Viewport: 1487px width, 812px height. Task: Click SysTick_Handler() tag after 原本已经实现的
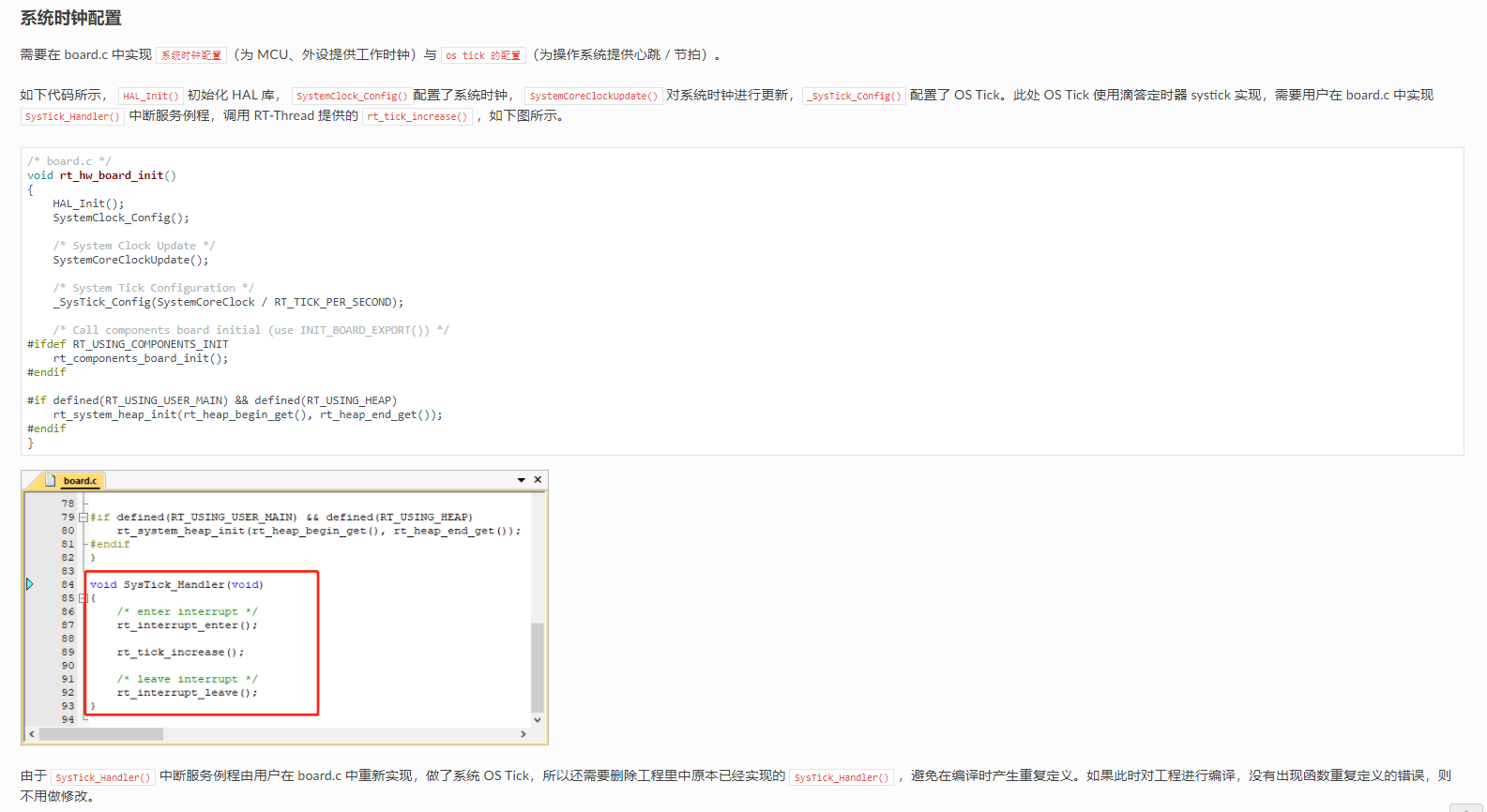[842, 777]
